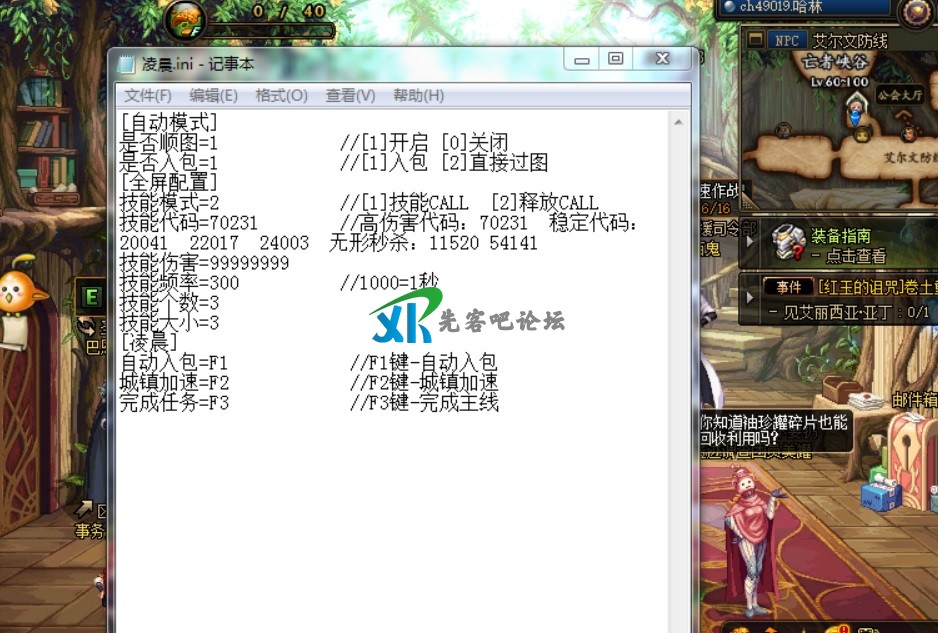Expand the 装备指南 quest entry arrow
This screenshot has width=938, height=633.
pyautogui.click(x=752, y=241)
